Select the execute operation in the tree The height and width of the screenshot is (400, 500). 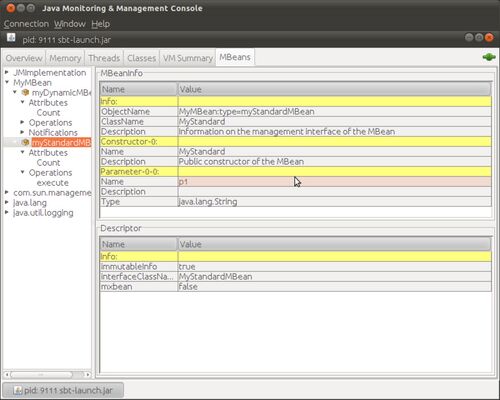pyautogui.click(x=53, y=183)
